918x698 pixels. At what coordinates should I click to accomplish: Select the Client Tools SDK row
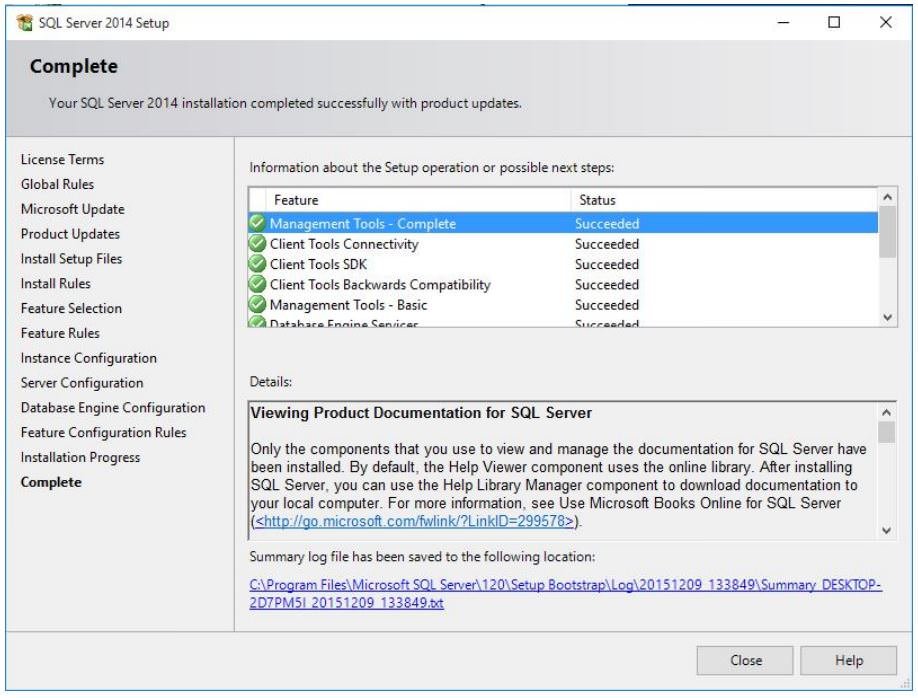coord(563,264)
